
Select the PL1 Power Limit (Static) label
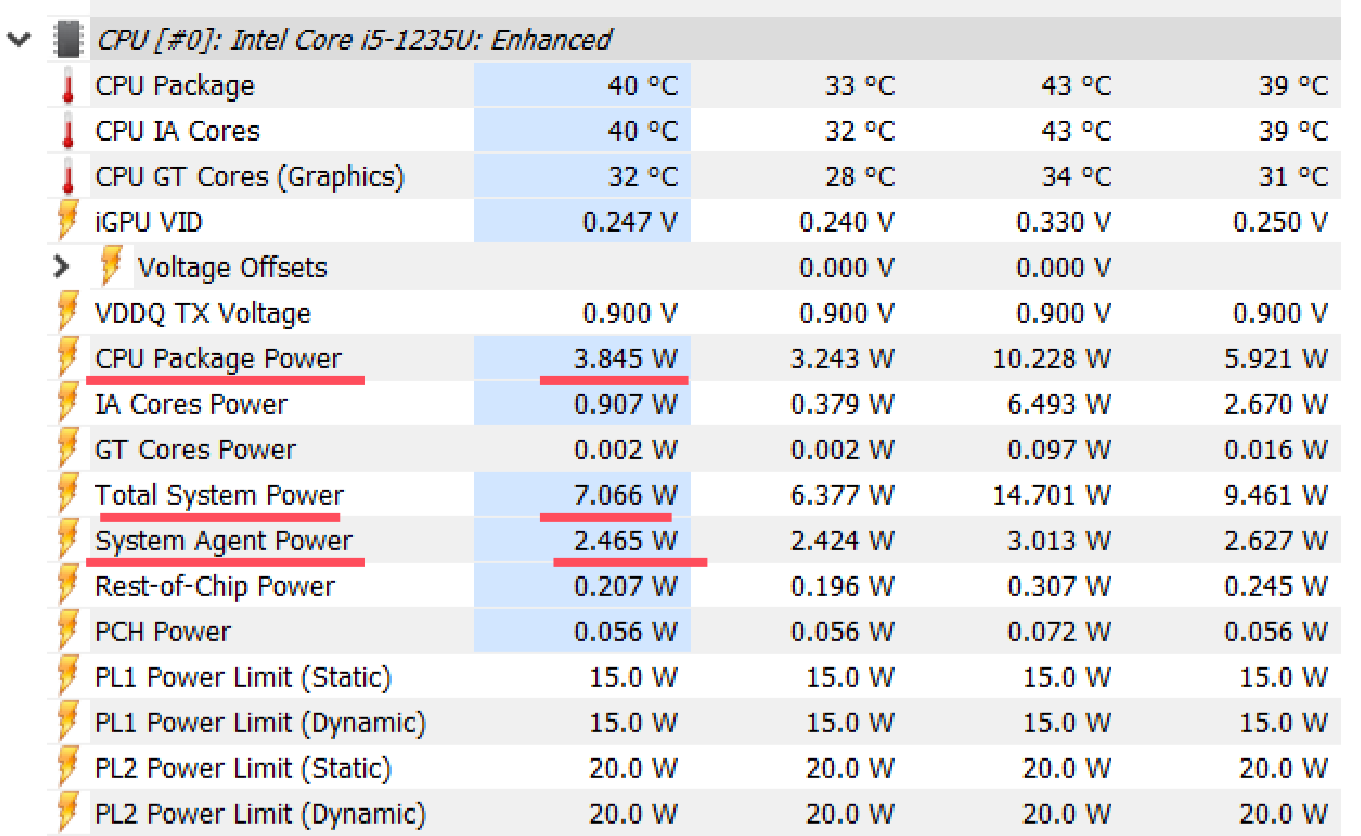tap(244, 678)
